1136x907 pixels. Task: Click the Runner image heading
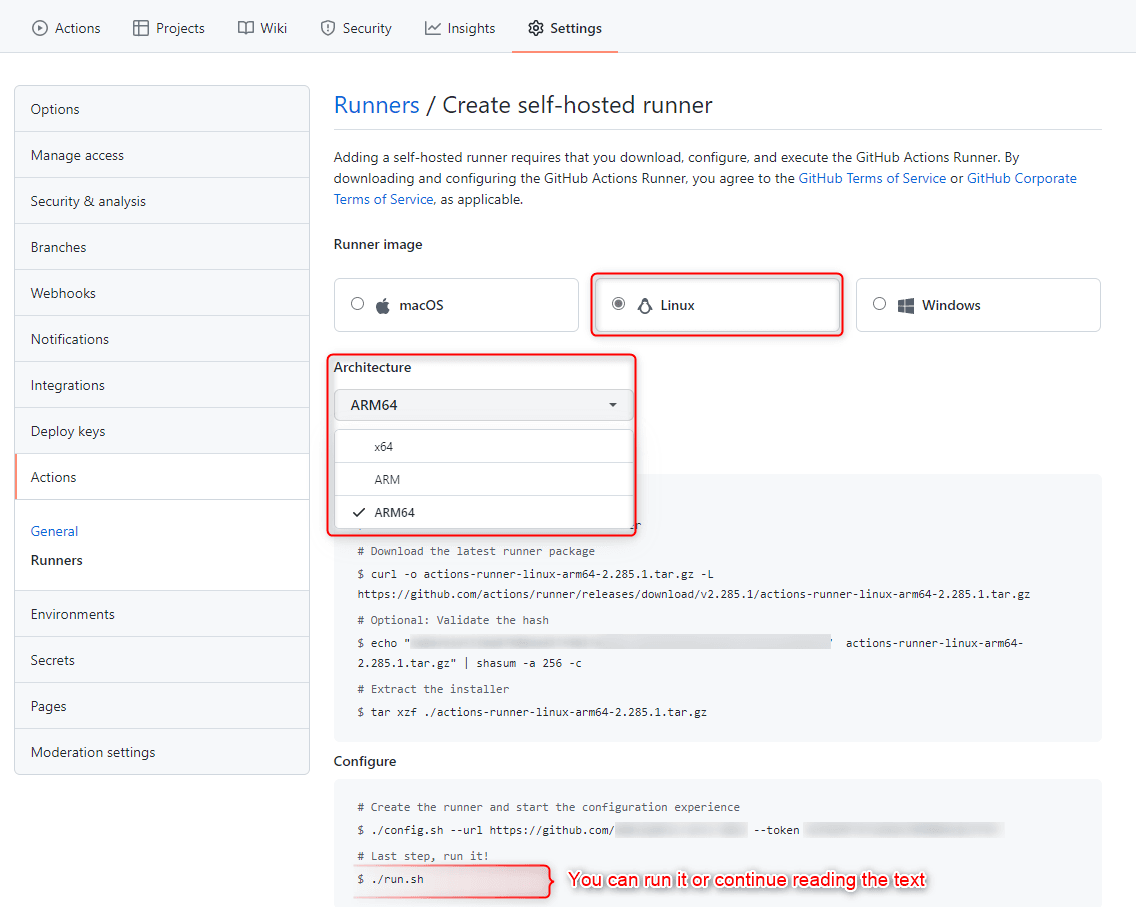tap(377, 244)
